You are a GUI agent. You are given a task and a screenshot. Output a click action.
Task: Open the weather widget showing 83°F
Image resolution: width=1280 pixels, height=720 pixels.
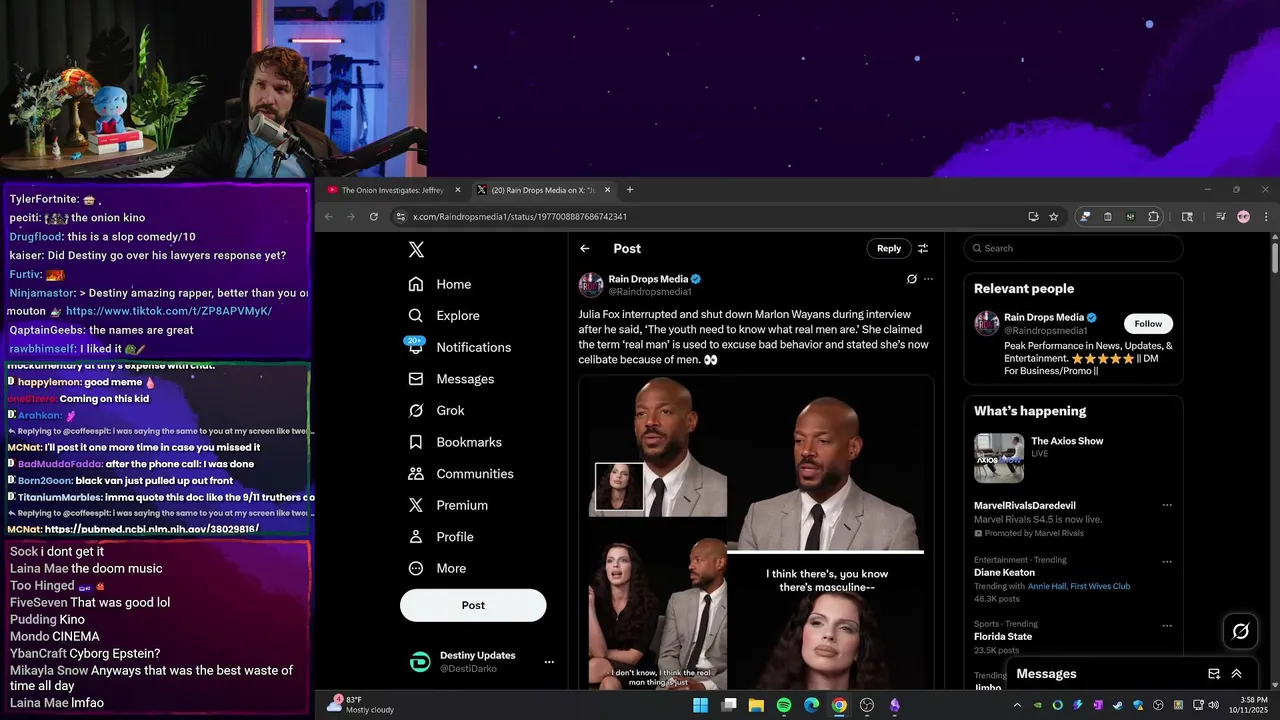pyautogui.click(x=361, y=704)
